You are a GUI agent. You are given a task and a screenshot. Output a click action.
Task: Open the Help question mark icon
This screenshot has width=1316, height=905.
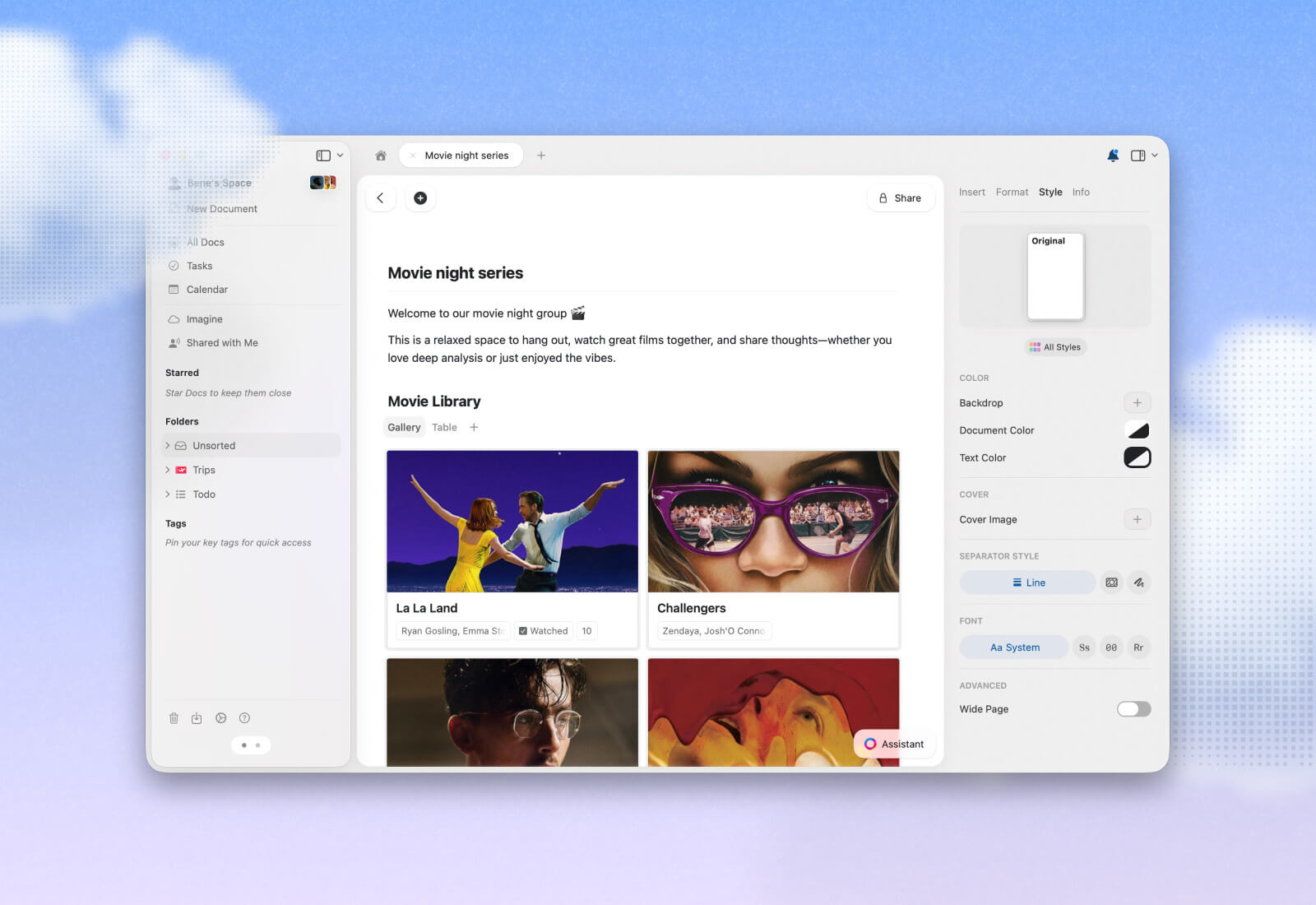pyautogui.click(x=244, y=718)
